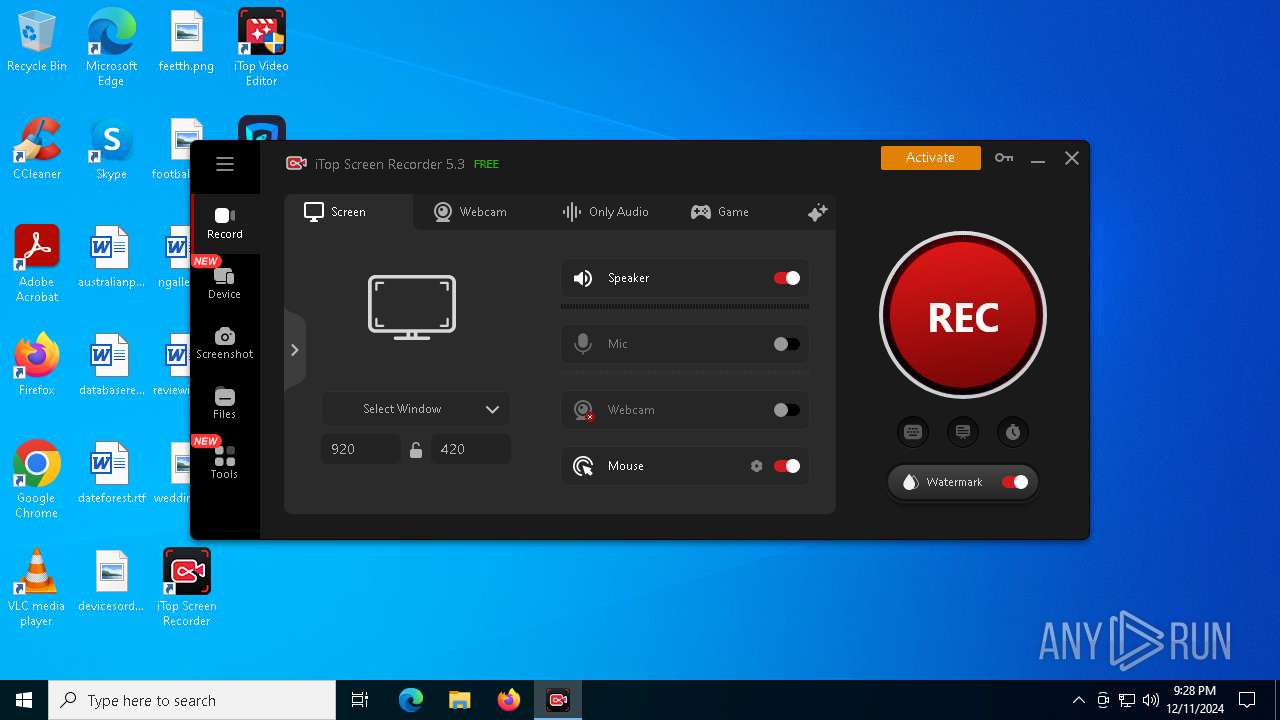This screenshot has height=720, width=1280.
Task: Start recording with the REC button
Action: (963, 316)
